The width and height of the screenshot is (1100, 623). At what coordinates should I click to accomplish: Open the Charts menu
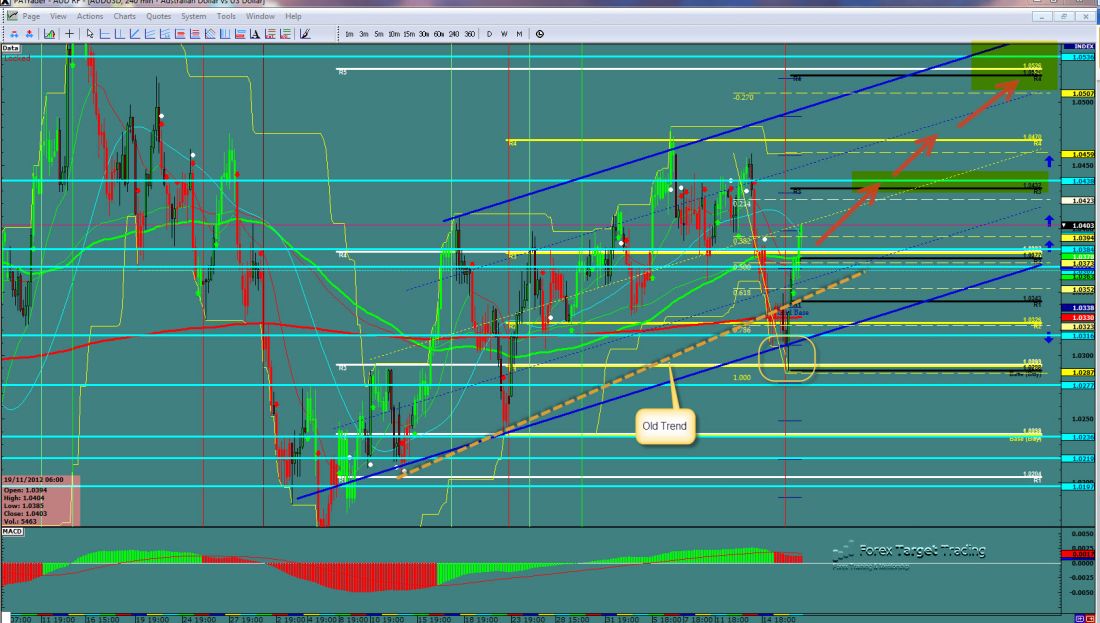pos(125,16)
